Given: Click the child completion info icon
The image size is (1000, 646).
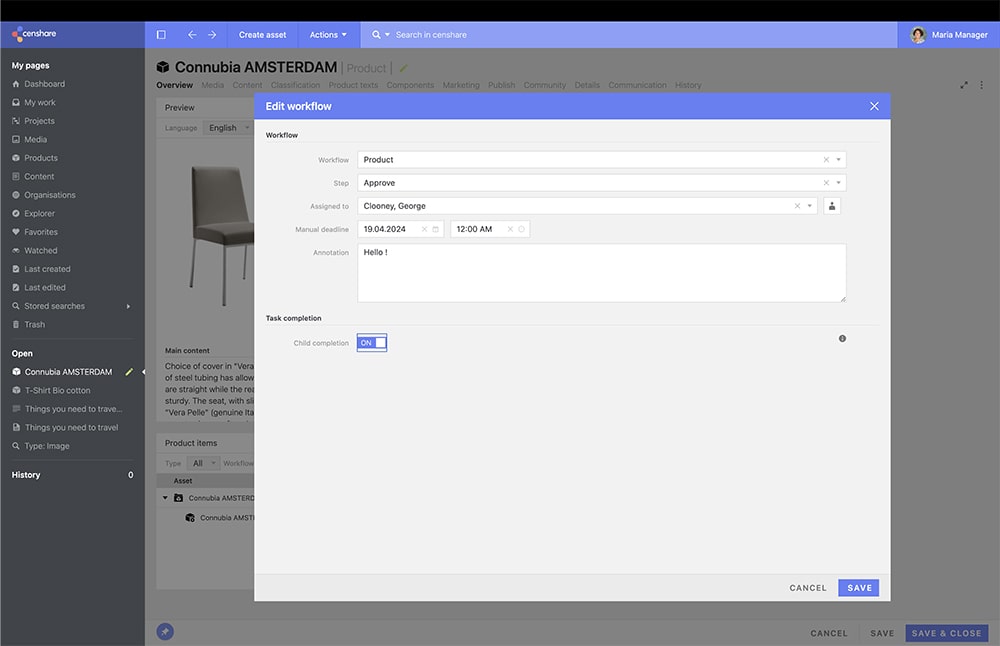Looking at the screenshot, I should pyautogui.click(x=842, y=339).
